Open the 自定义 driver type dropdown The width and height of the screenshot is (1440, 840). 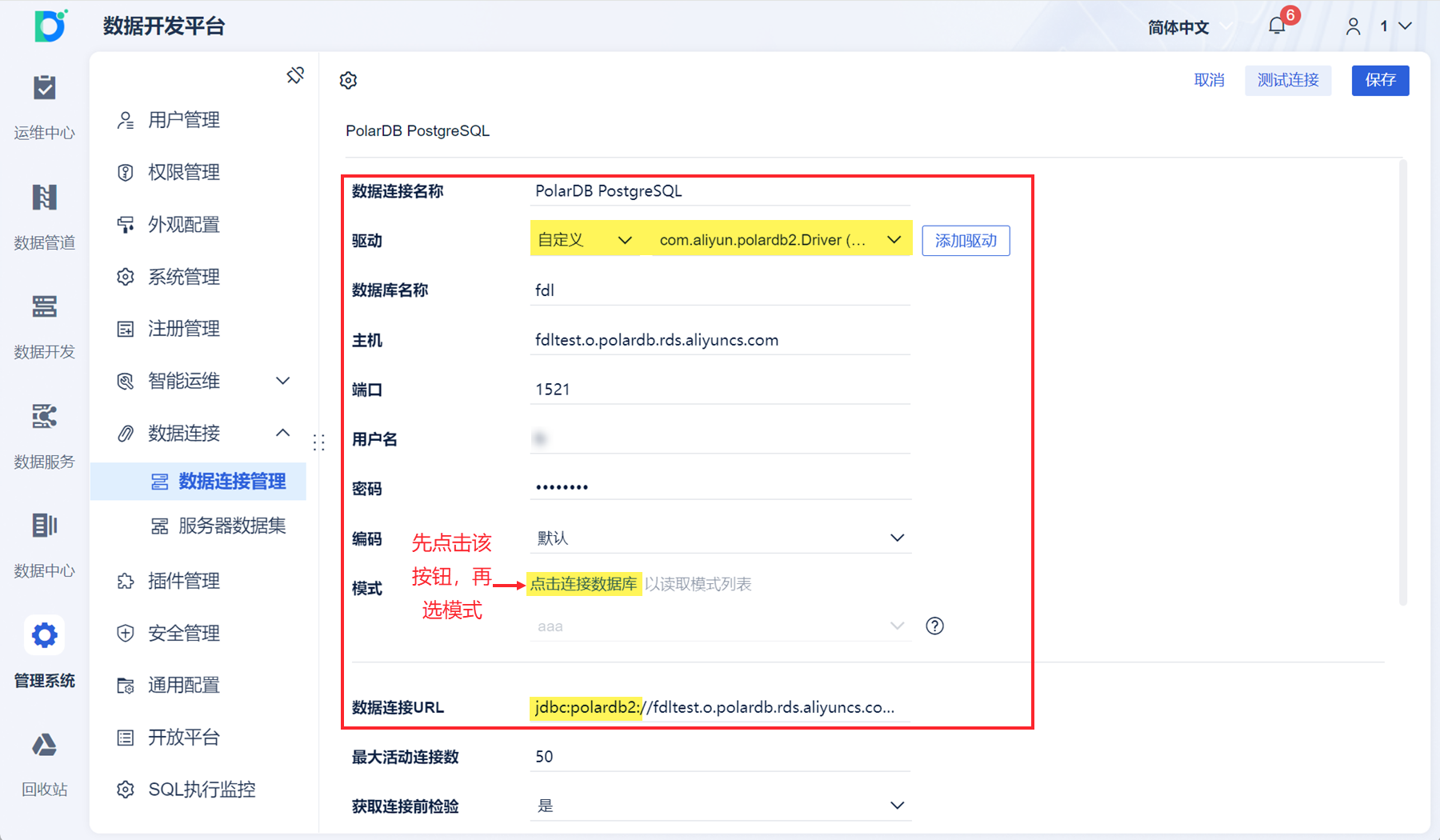point(586,239)
